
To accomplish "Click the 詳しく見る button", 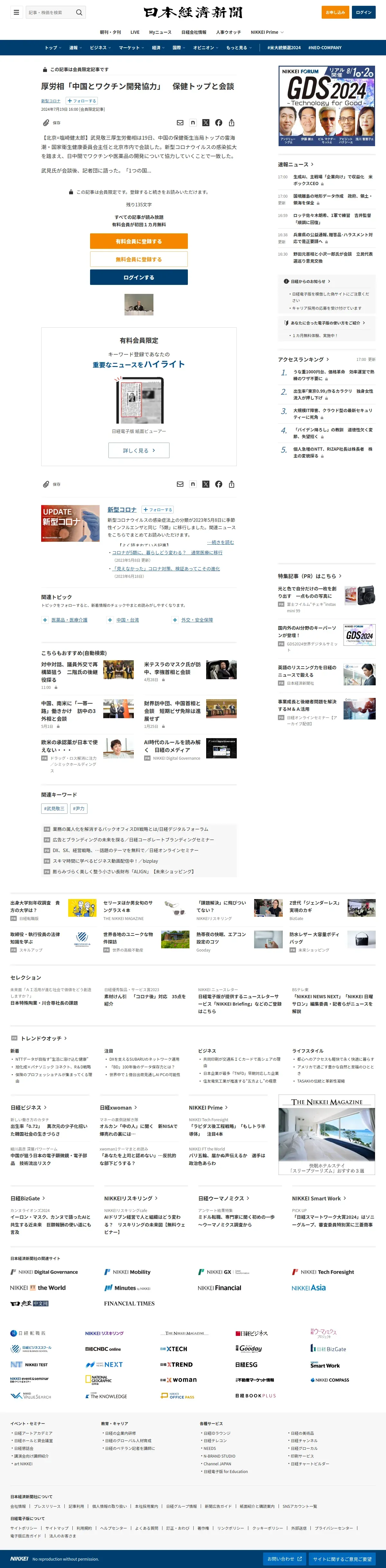I will tap(139, 450).
